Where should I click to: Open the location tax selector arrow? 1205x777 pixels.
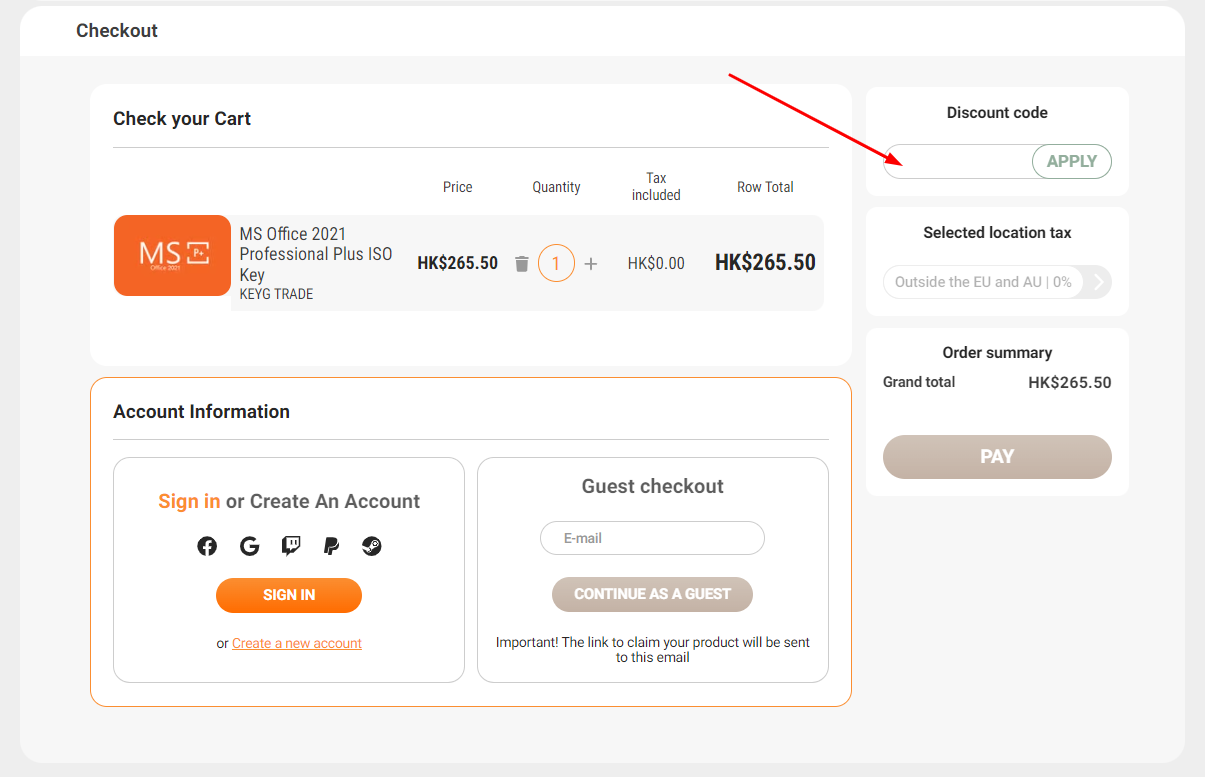(x=1098, y=282)
